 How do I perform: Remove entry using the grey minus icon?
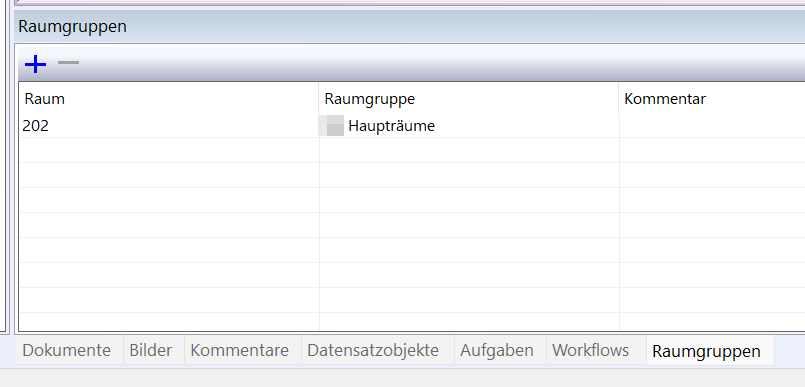pos(68,63)
